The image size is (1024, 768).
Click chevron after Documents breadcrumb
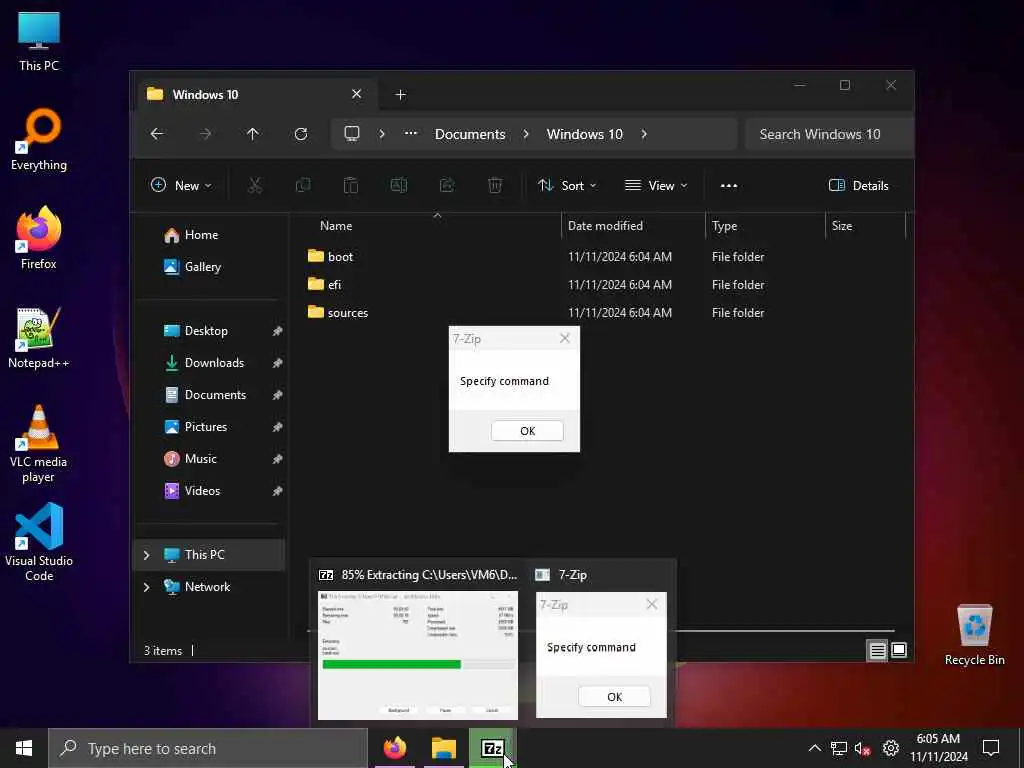[x=526, y=134]
